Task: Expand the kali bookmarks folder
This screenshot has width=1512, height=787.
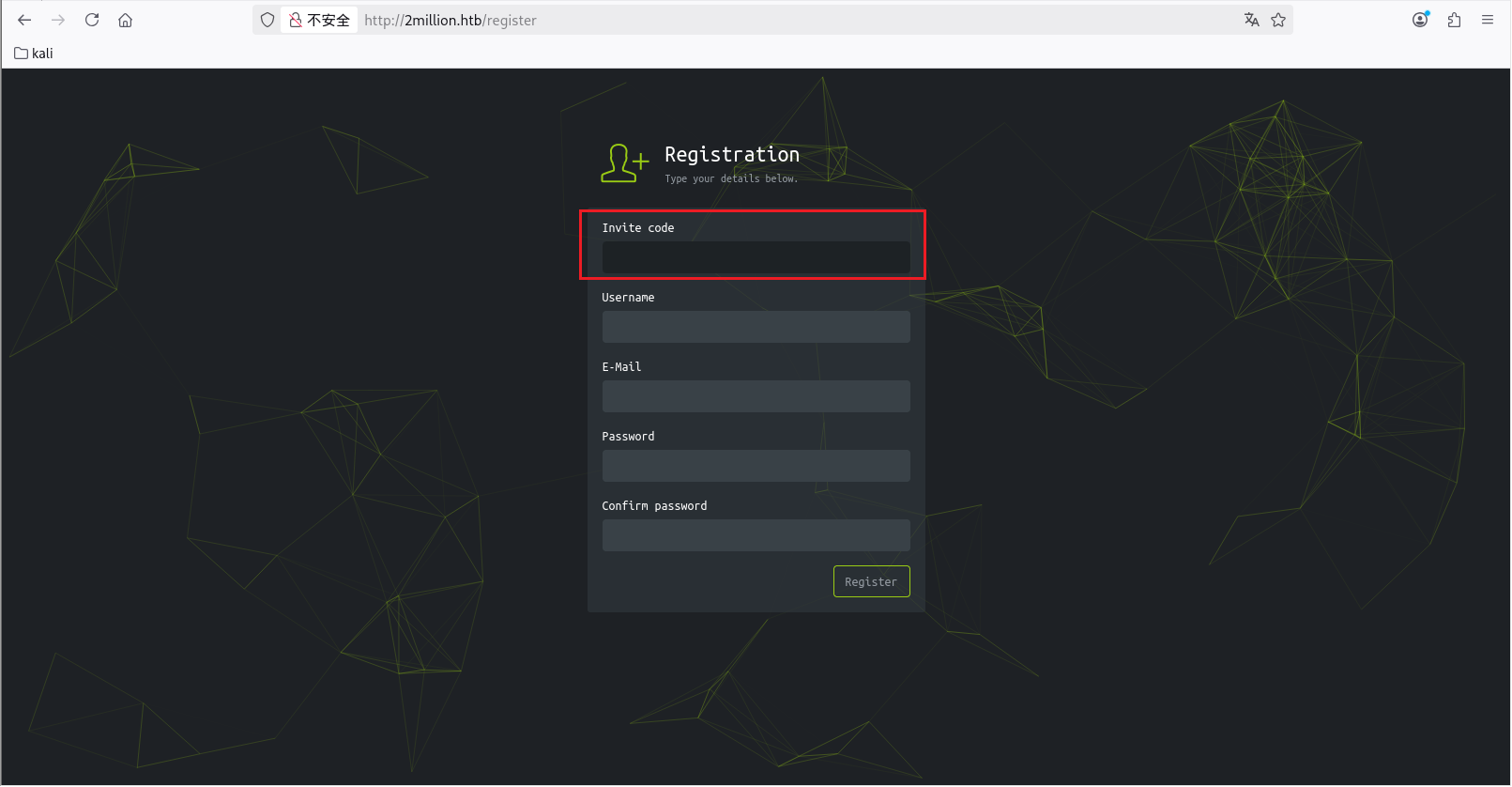Action: click(x=34, y=54)
